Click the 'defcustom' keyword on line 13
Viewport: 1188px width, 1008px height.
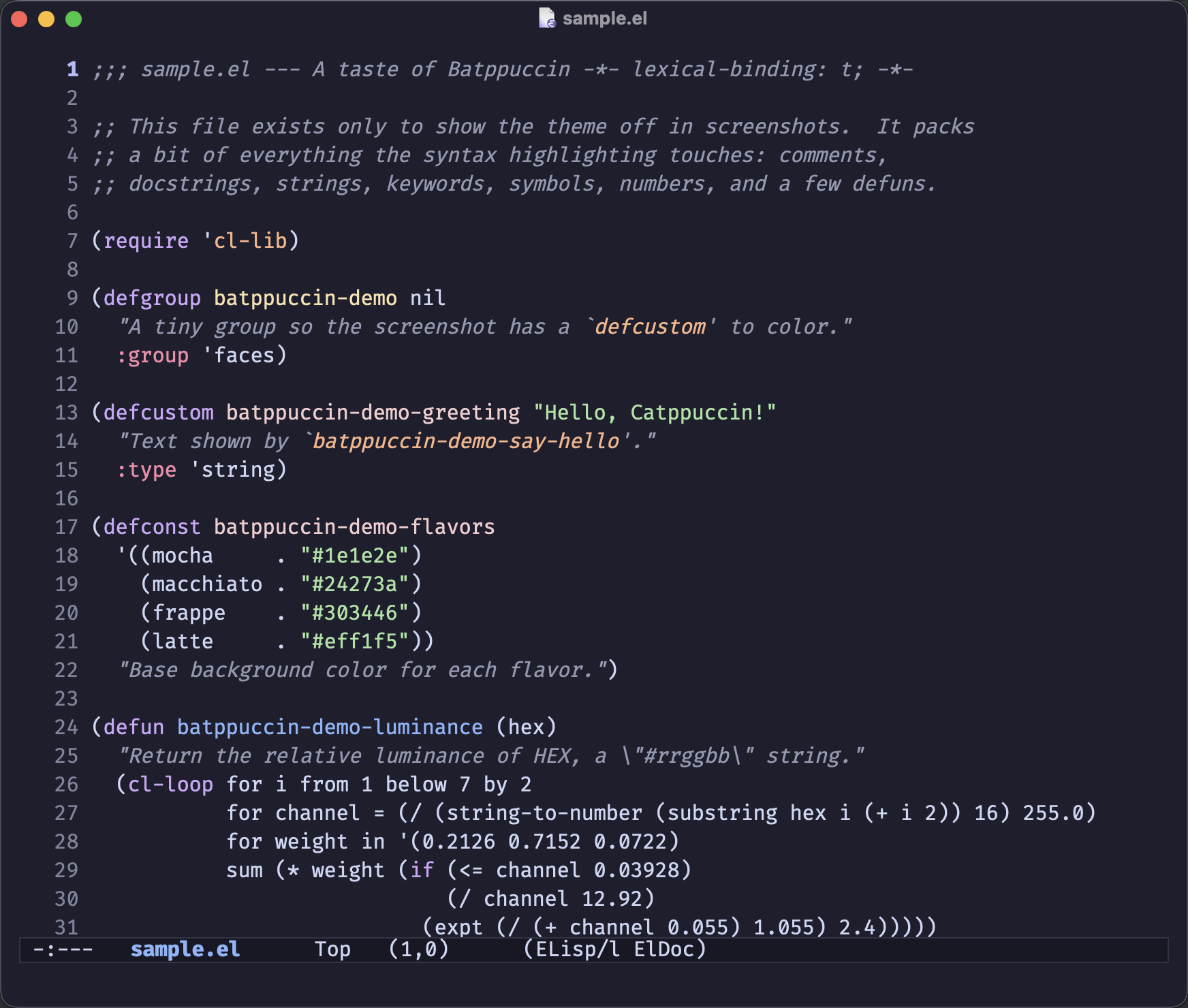pyautogui.click(x=158, y=413)
